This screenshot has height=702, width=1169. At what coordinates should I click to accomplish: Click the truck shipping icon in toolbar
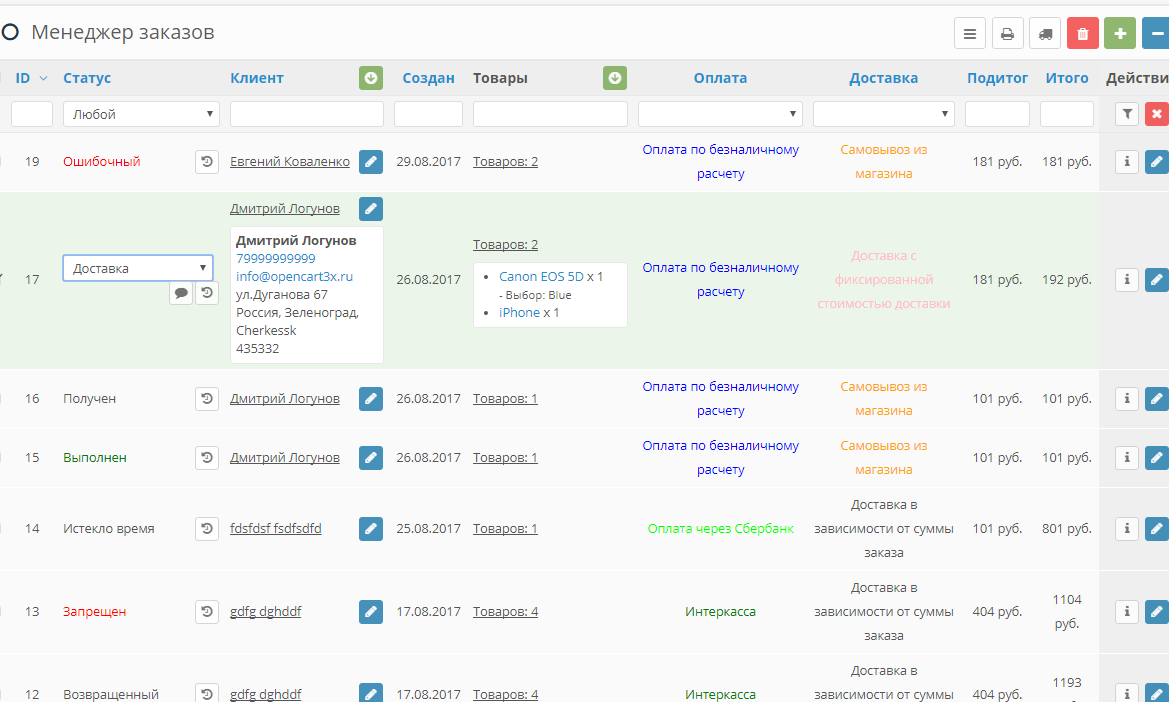1045,34
